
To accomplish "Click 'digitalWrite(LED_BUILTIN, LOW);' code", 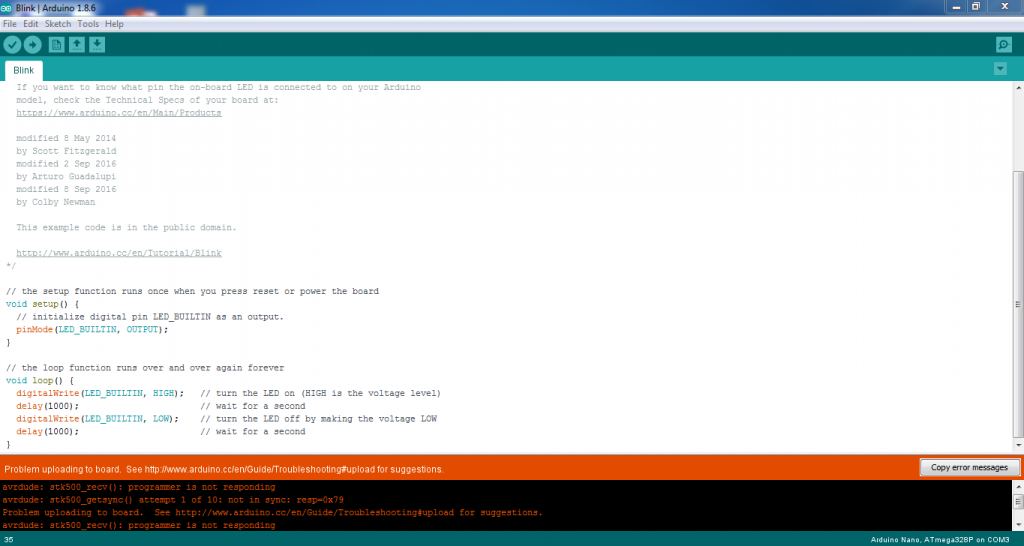I will coord(97,419).
